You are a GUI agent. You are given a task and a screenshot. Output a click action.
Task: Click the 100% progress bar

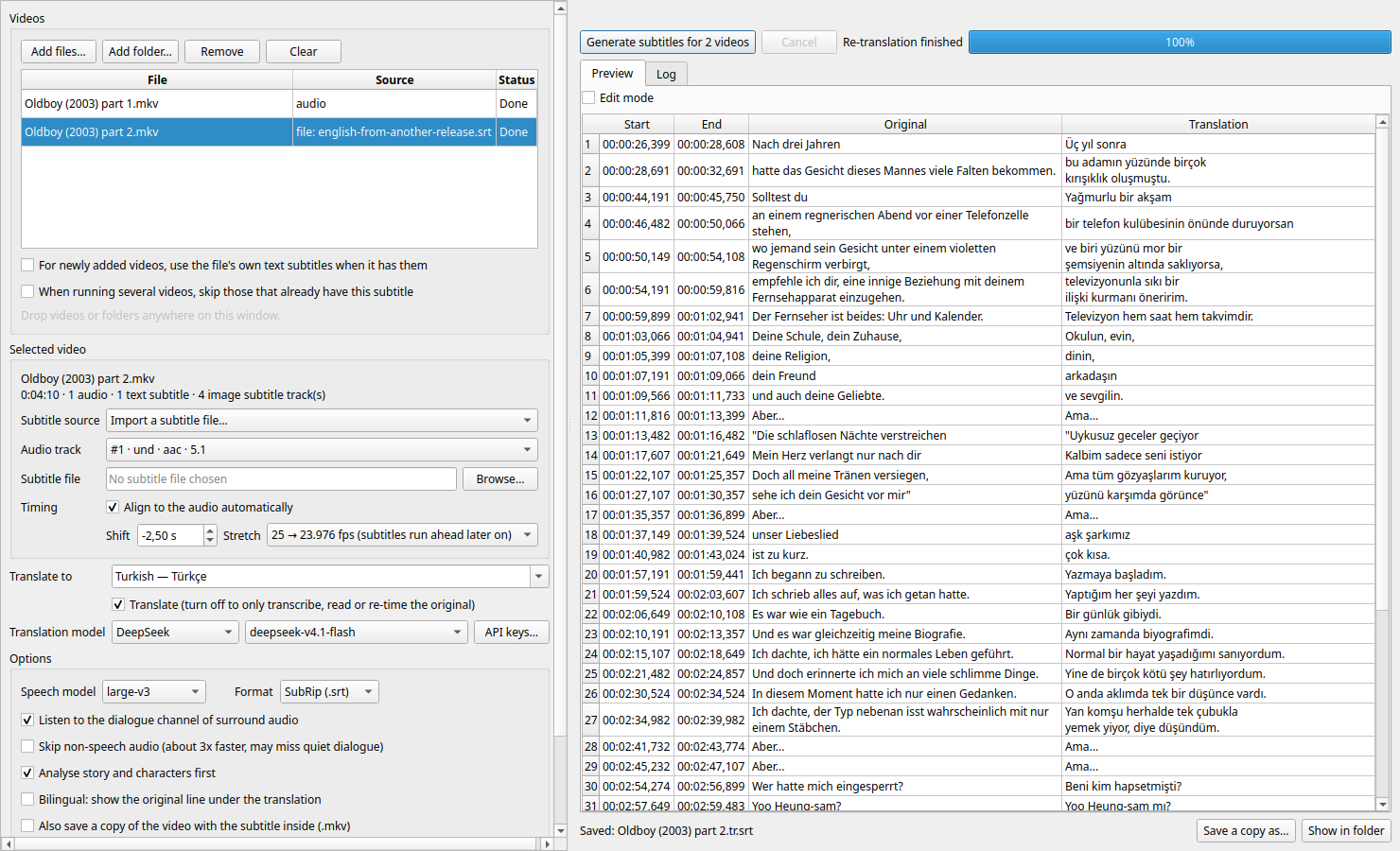point(1180,43)
